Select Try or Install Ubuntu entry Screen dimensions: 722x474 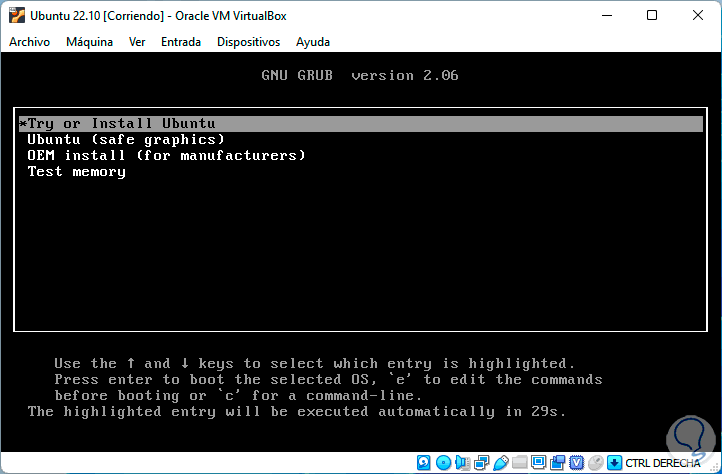[x=361, y=123]
